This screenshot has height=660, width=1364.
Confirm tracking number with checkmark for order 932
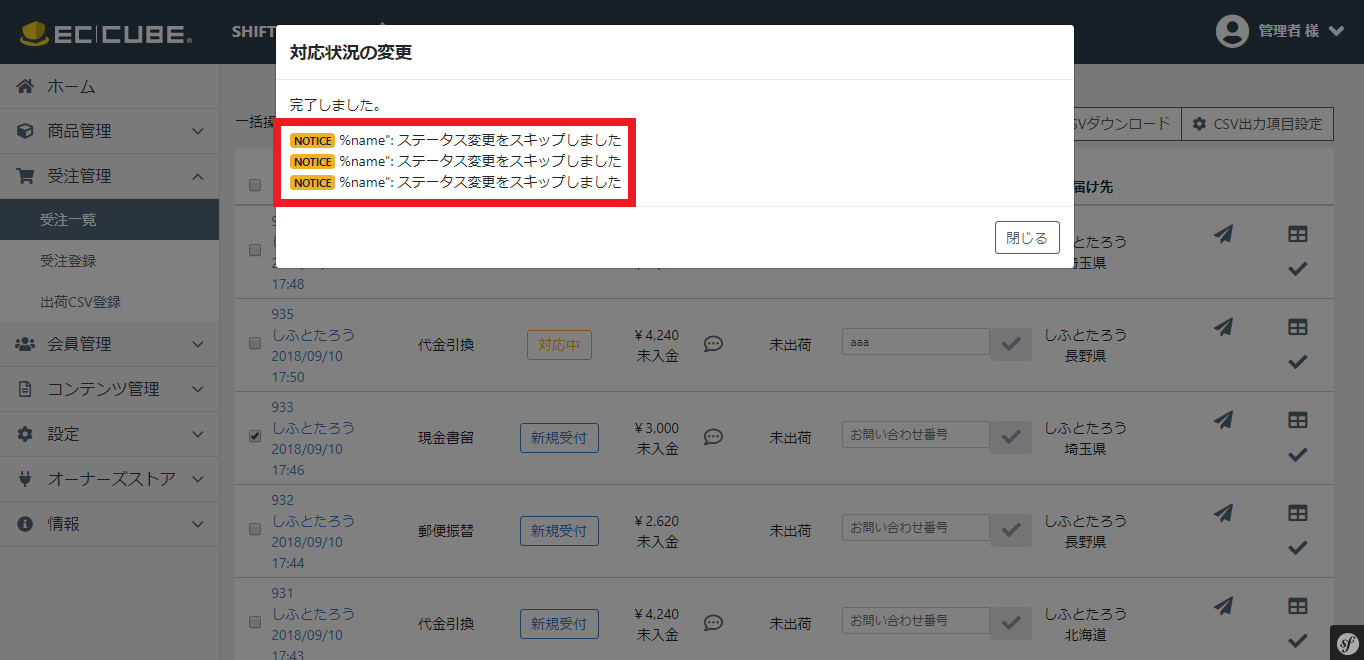point(1011,530)
